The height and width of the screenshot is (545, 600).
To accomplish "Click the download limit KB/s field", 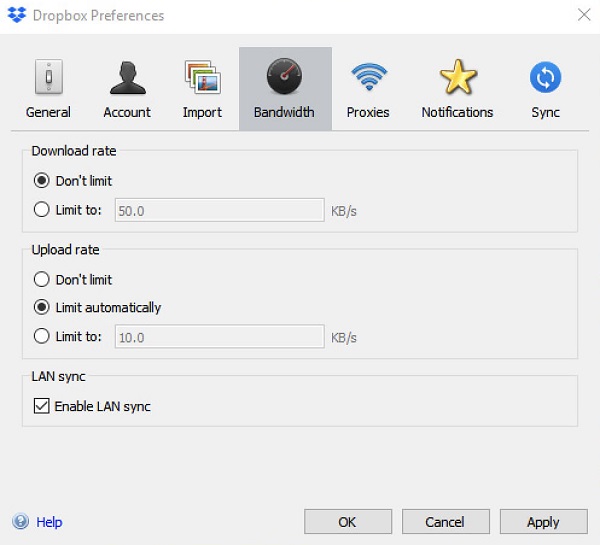I will pyautogui.click(x=220, y=210).
